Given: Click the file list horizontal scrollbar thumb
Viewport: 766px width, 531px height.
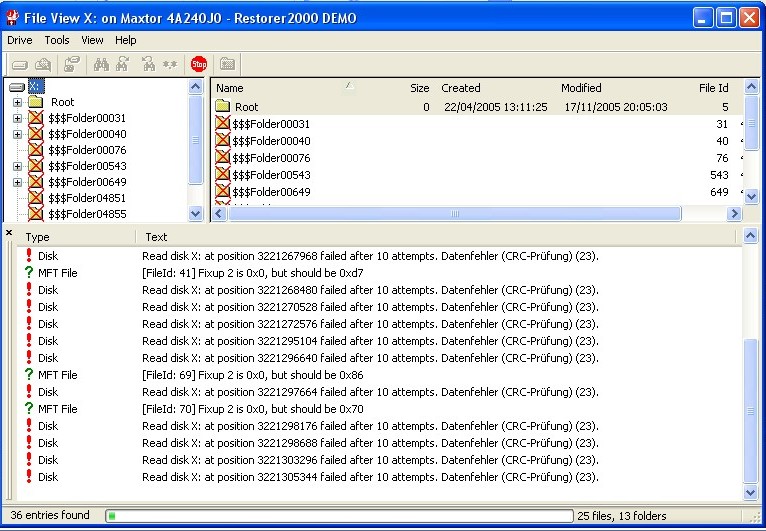Looking at the screenshot, I should (455, 213).
